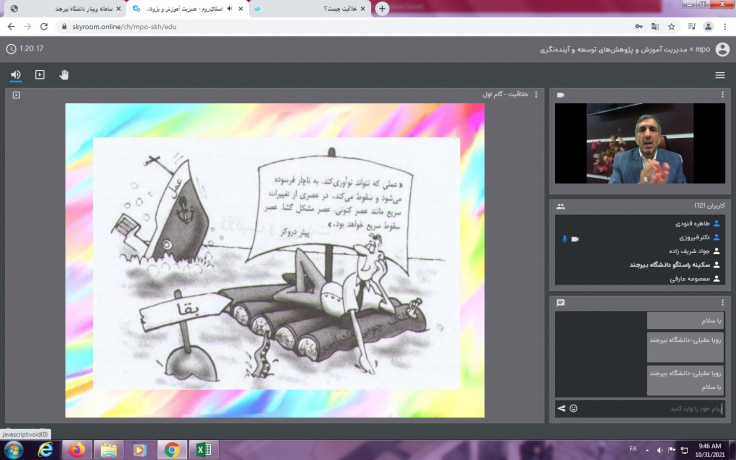The height and width of the screenshot is (460, 736).
Task: Open video panel options menu
Action: [723, 95]
